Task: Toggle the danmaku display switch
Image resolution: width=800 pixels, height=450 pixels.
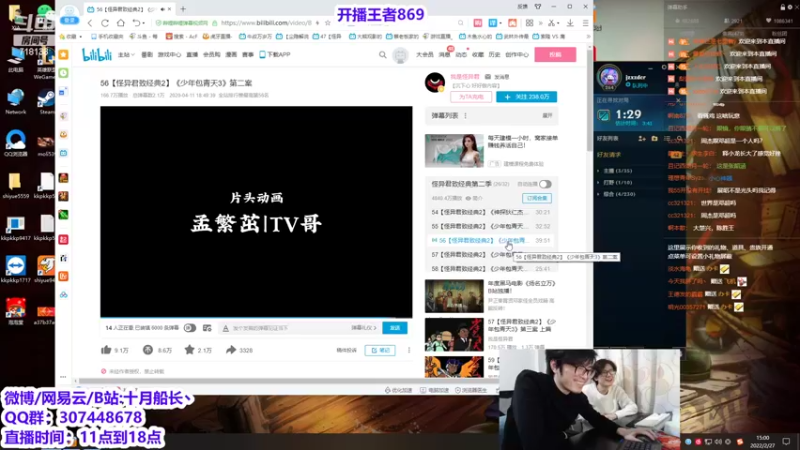Action: pos(190,328)
